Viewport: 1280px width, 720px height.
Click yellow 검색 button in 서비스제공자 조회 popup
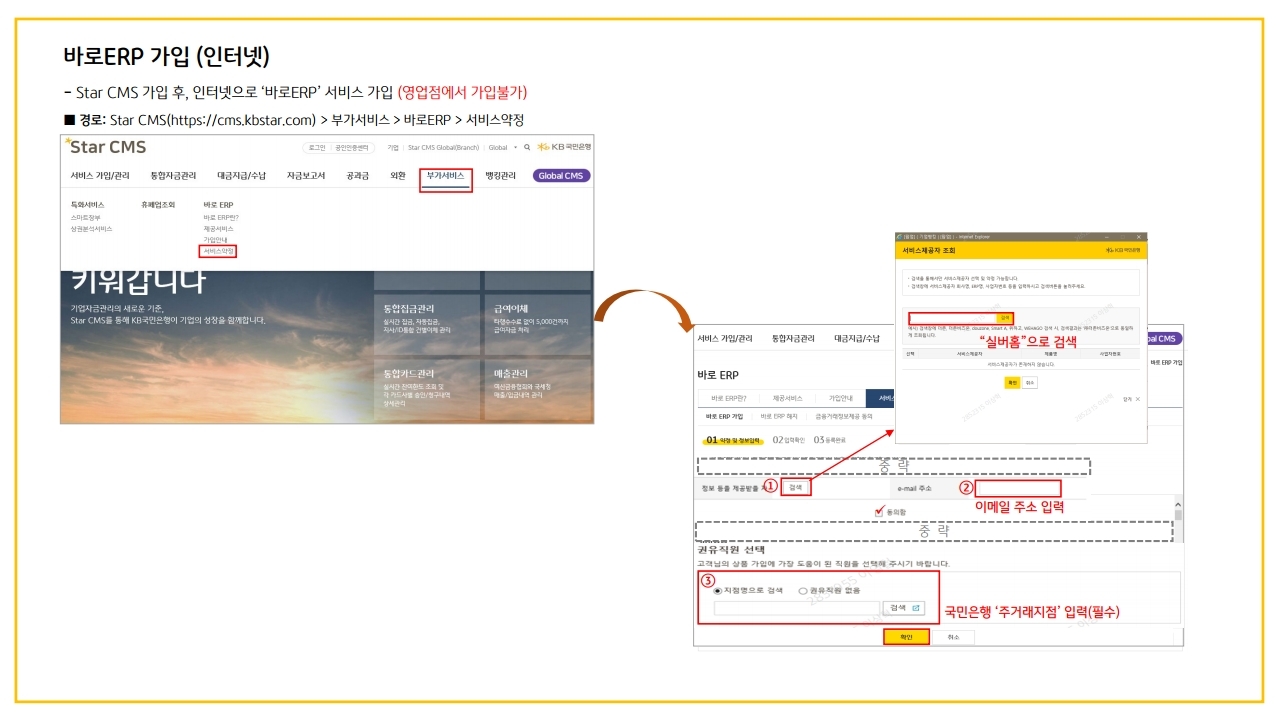(x=1005, y=318)
